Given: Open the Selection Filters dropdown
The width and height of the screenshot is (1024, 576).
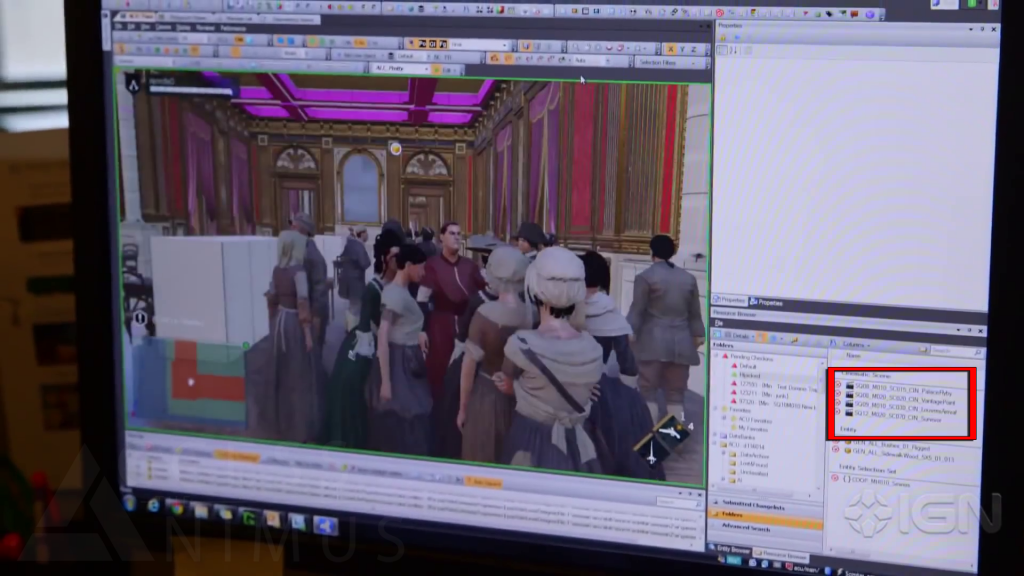Looking at the screenshot, I should click(669, 63).
